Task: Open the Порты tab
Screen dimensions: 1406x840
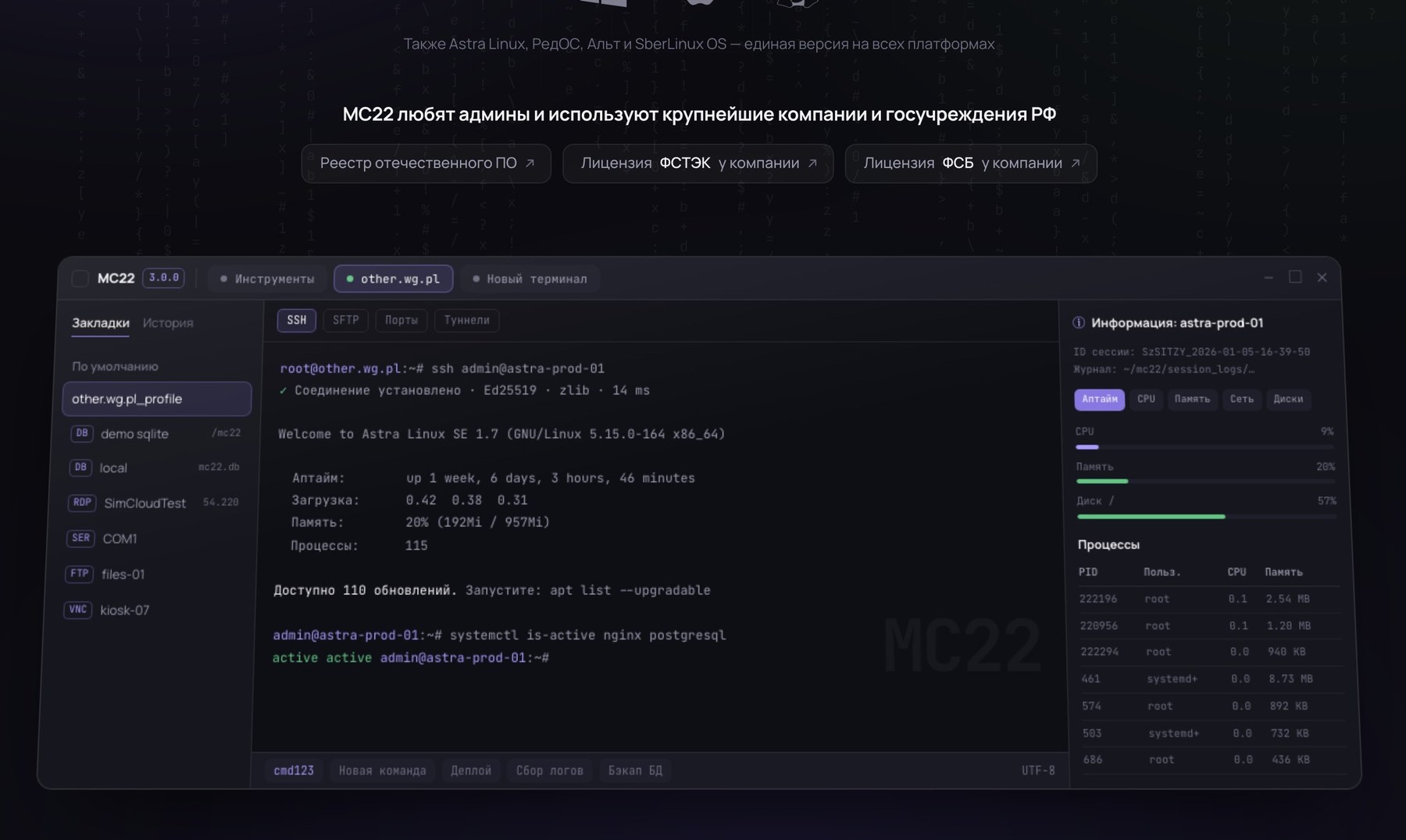Action: coord(401,320)
